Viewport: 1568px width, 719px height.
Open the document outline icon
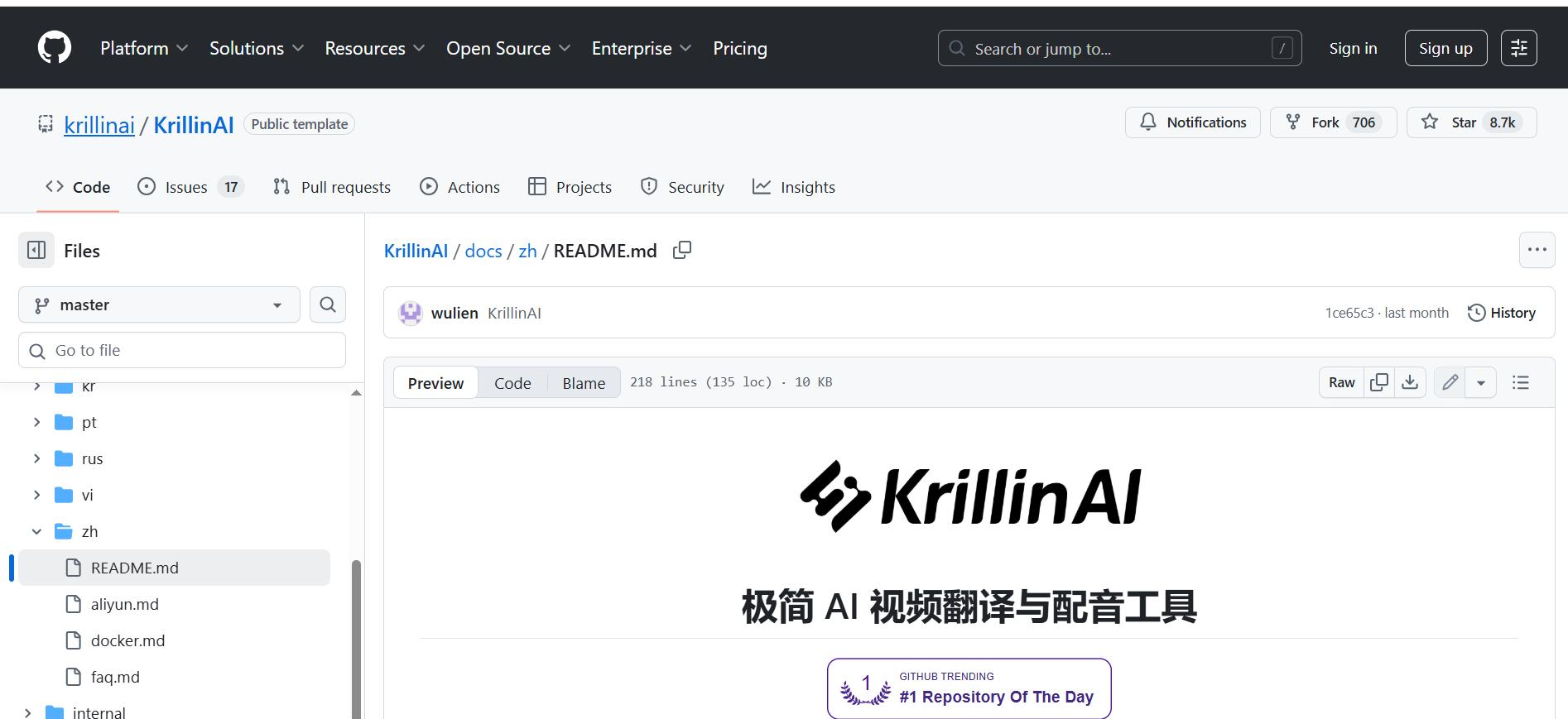coord(1520,382)
